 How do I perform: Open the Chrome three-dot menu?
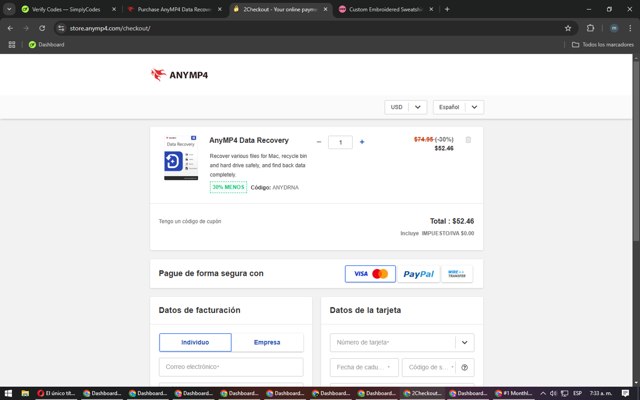click(x=630, y=28)
